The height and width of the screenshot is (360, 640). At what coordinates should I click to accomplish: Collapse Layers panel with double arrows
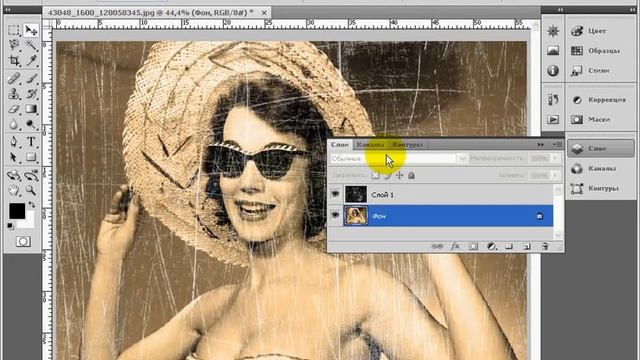(x=540, y=144)
